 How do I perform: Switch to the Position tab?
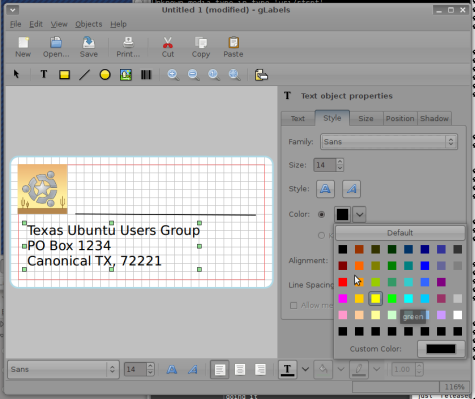pyautogui.click(x=400, y=119)
